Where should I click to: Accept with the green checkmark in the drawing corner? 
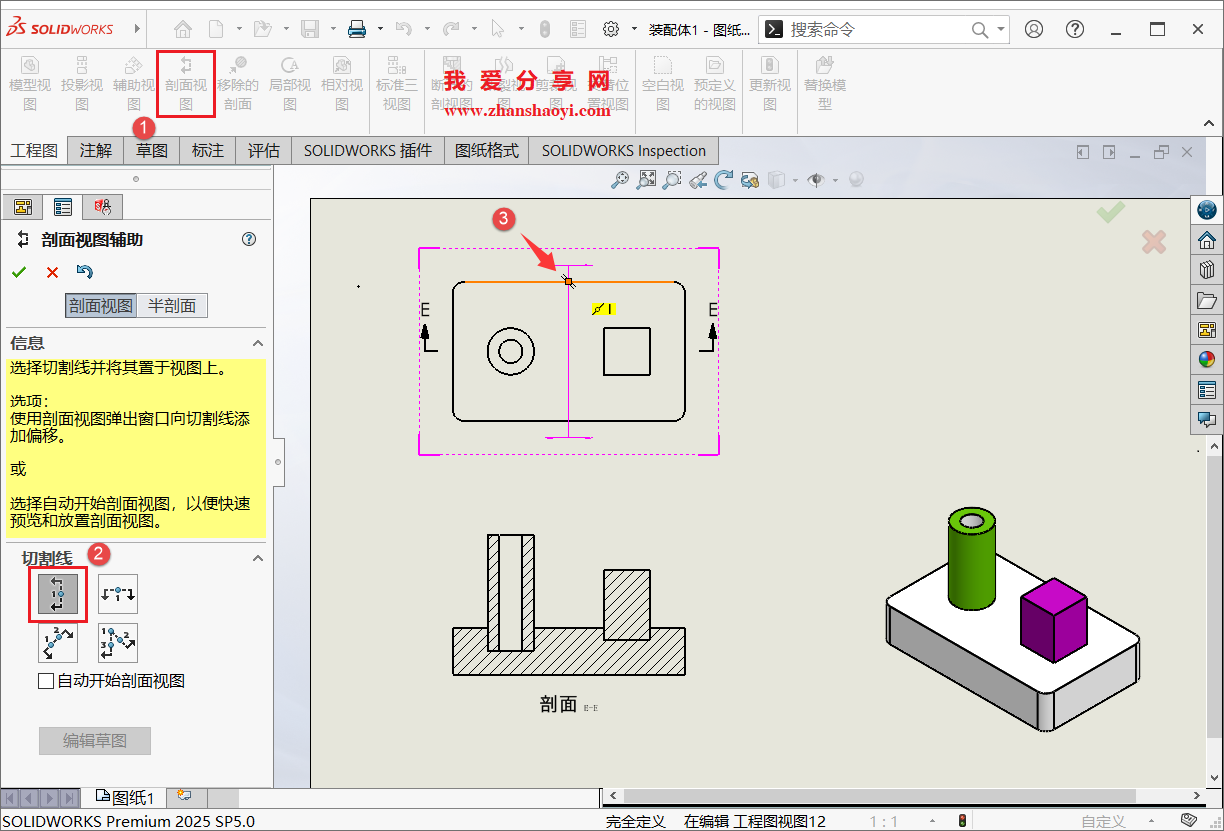1110,211
